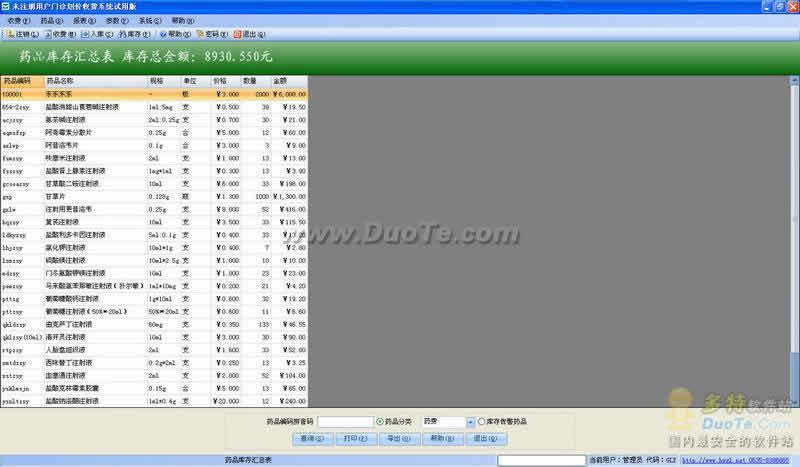Open the 收费 menu in menu bar
Screen dimensions: 800x467
click(x=19, y=21)
